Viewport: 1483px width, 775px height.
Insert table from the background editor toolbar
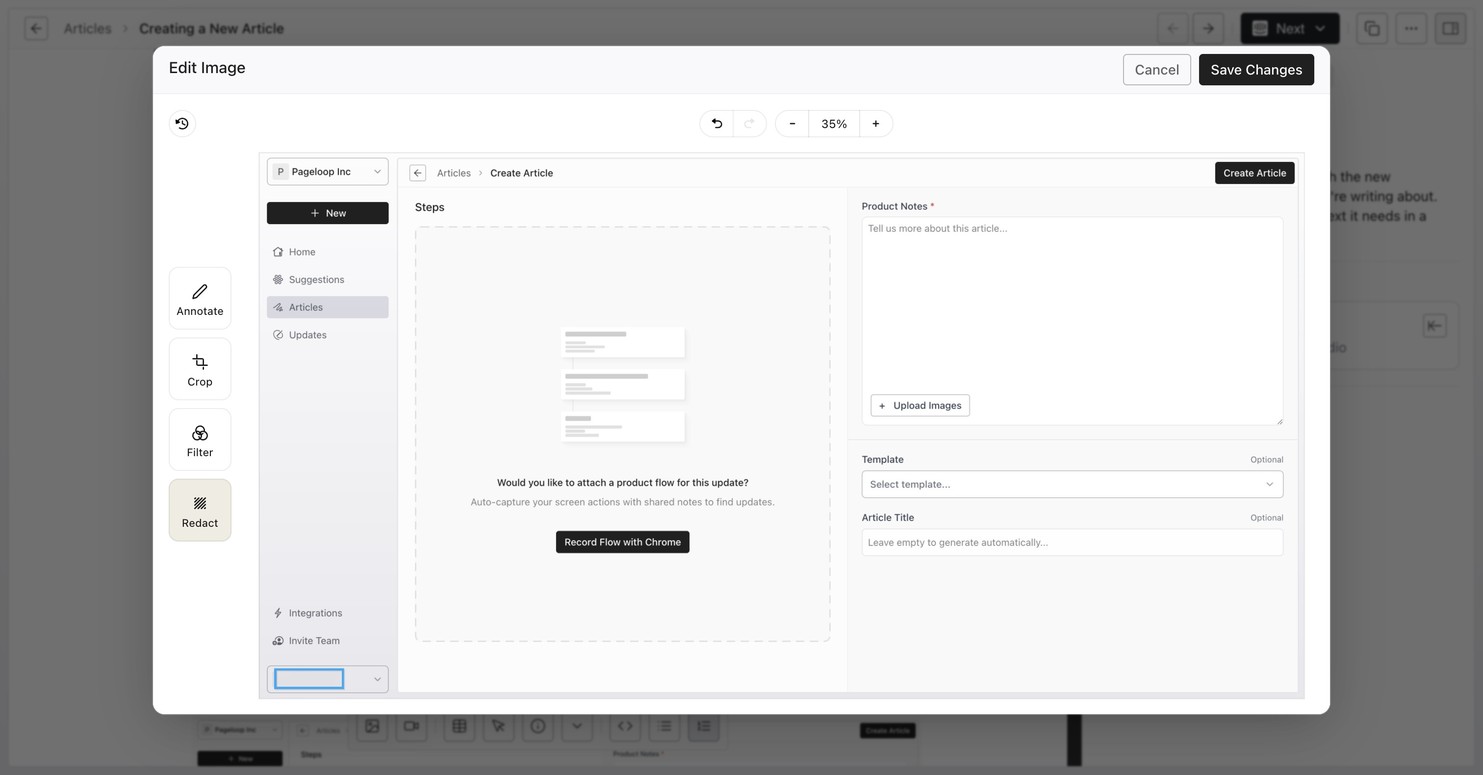pos(459,726)
